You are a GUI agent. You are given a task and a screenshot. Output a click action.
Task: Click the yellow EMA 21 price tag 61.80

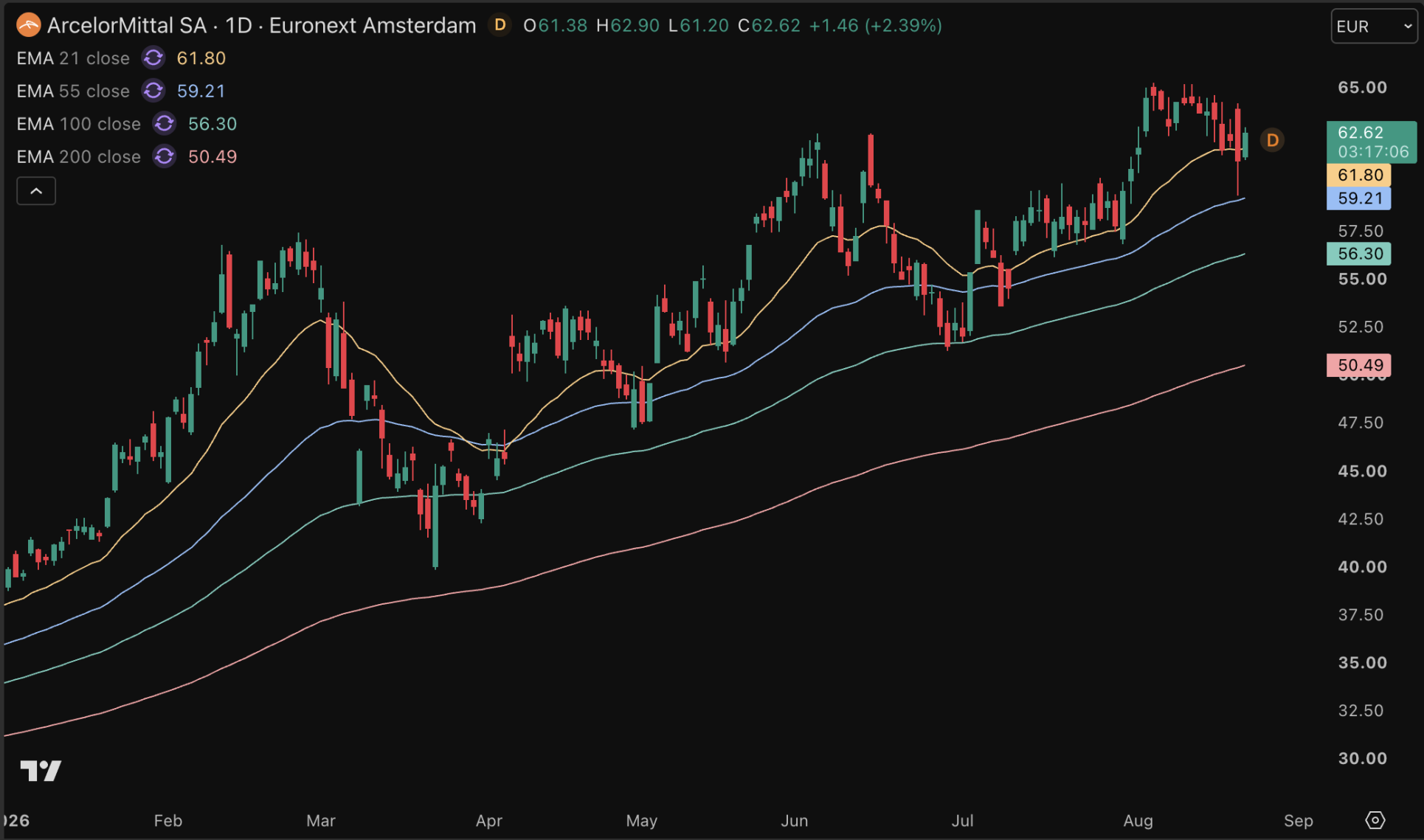click(x=1359, y=175)
